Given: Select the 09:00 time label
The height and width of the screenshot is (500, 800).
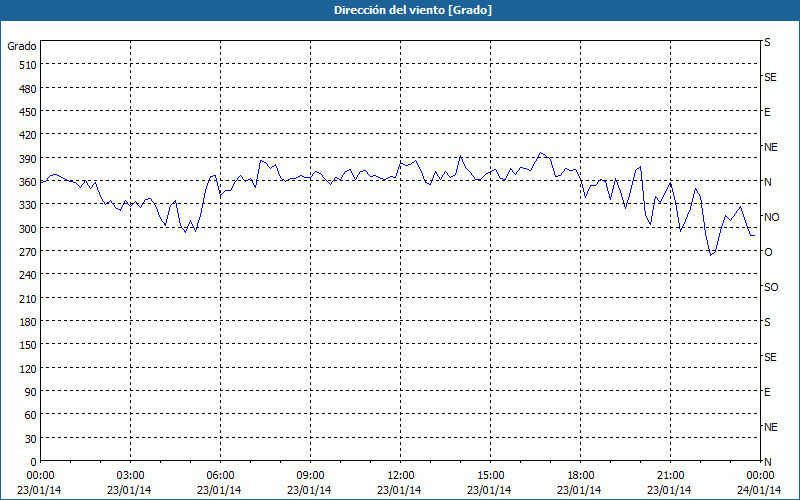Looking at the screenshot, I should pos(310,476).
